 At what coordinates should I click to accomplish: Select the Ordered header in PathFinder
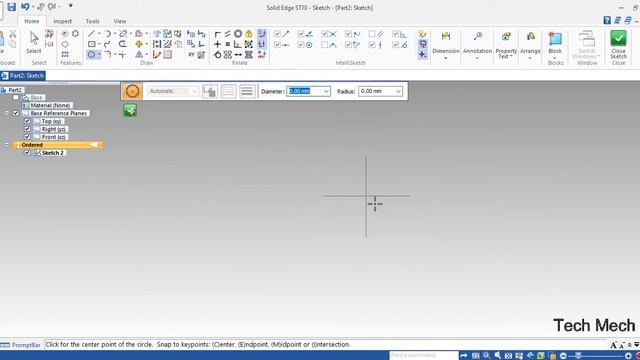click(x=57, y=145)
